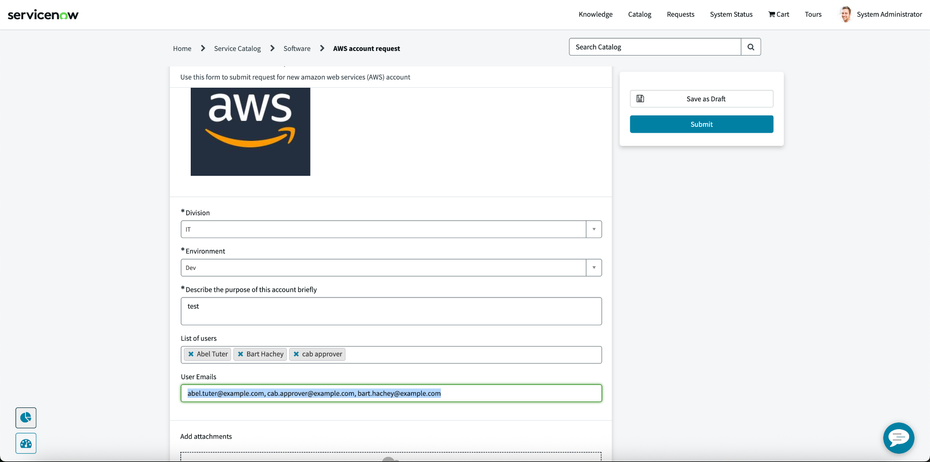Viewport: 930px width, 462px height.
Task: Click the gauge dashboard icon button
Action: [x=26, y=444]
